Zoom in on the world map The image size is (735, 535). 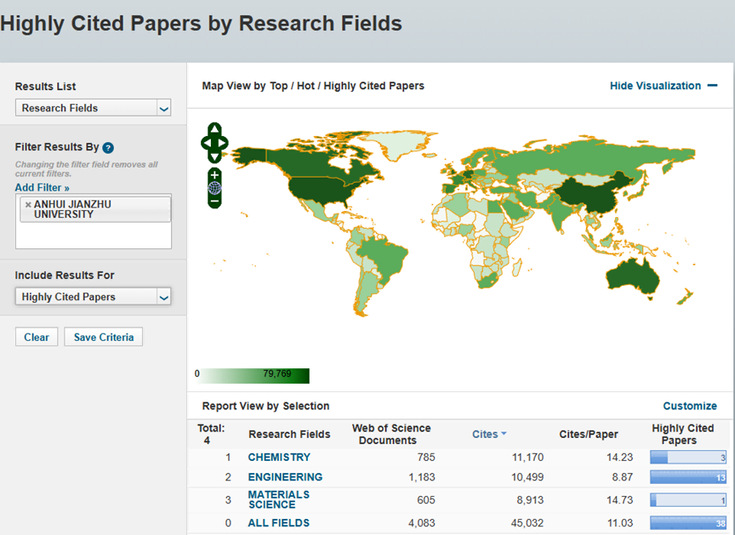tap(214, 175)
